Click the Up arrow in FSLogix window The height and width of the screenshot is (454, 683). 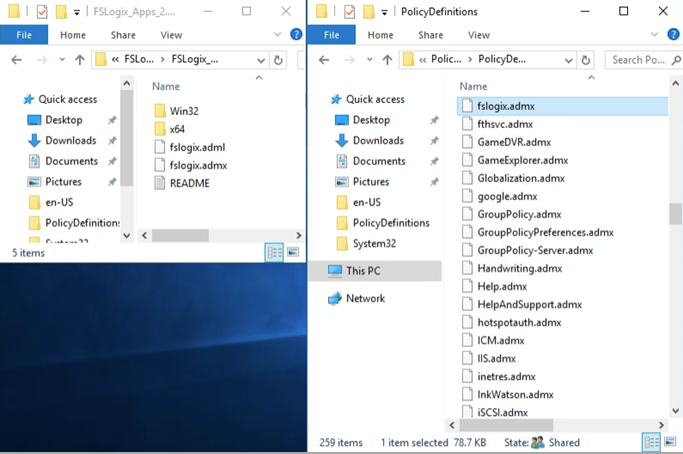tap(80, 60)
